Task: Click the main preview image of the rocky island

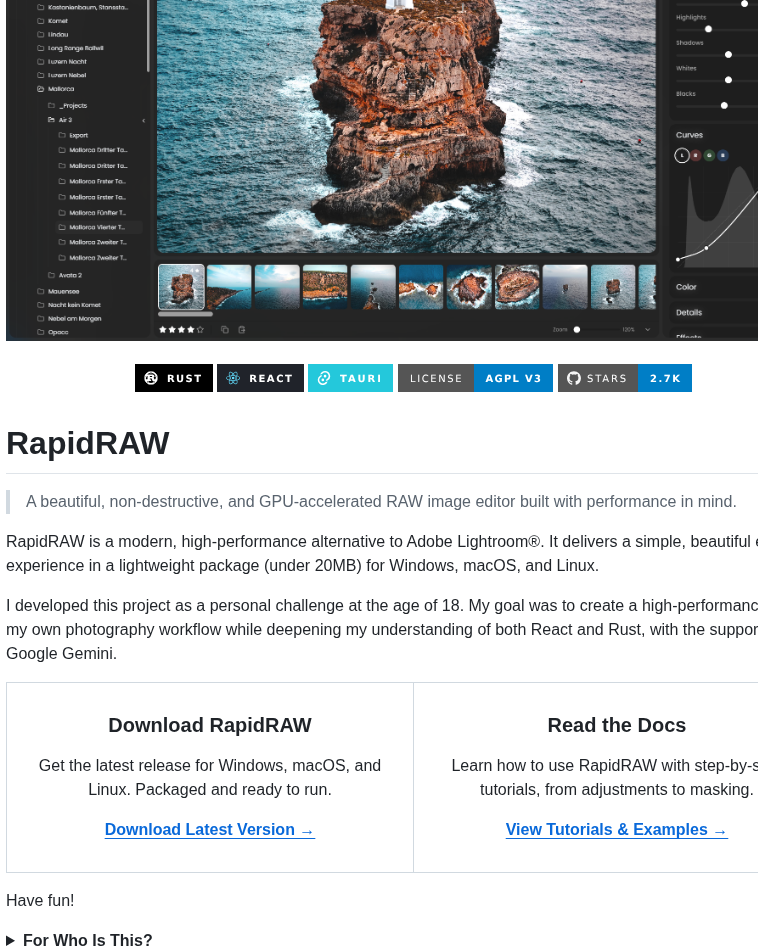Action: 407,126
